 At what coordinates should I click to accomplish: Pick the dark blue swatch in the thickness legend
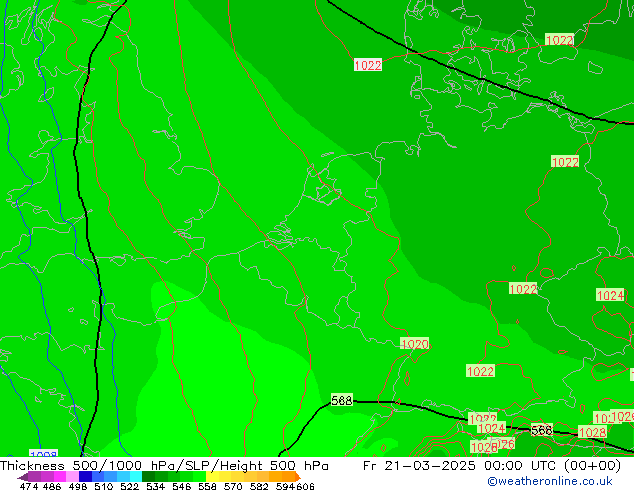(x=85, y=476)
